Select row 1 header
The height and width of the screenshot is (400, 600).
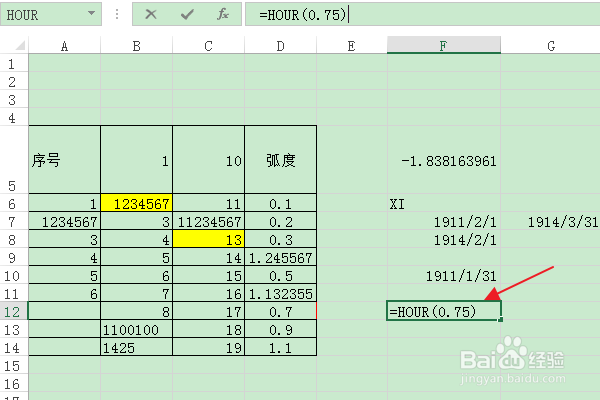click(x=14, y=63)
